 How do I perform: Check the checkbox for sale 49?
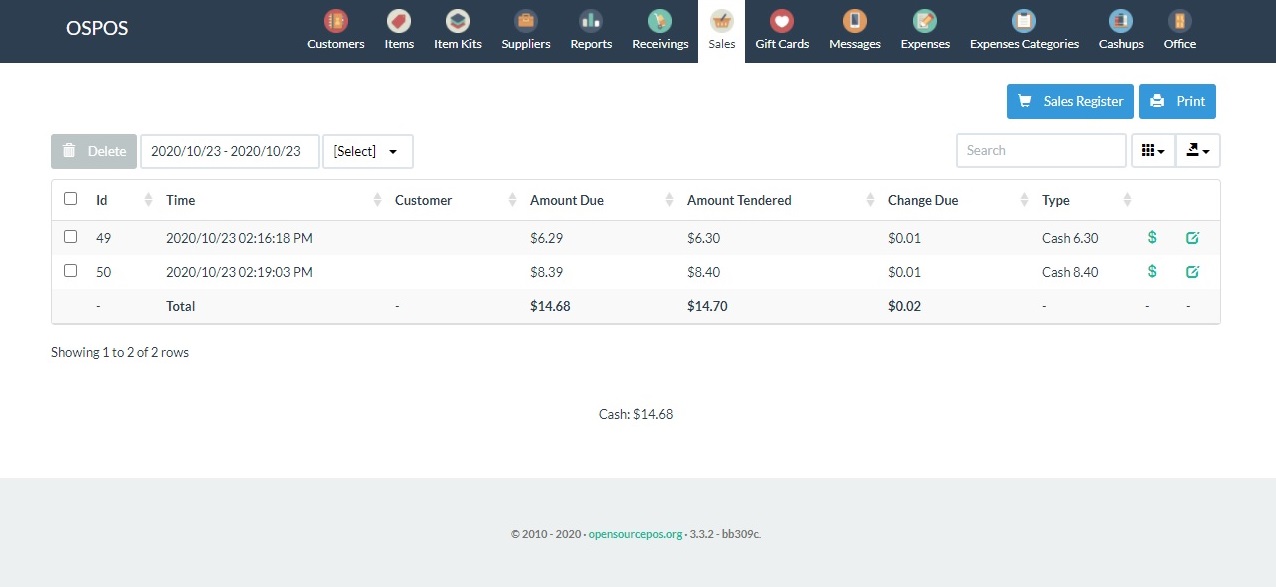click(70, 237)
